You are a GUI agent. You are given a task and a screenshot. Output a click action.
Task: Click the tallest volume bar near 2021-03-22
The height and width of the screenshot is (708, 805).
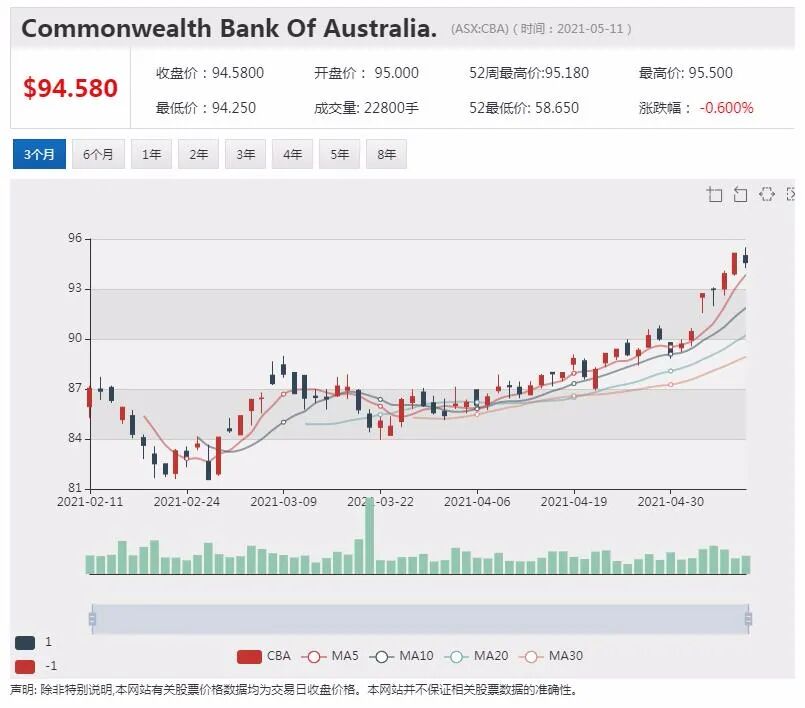pos(370,535)
